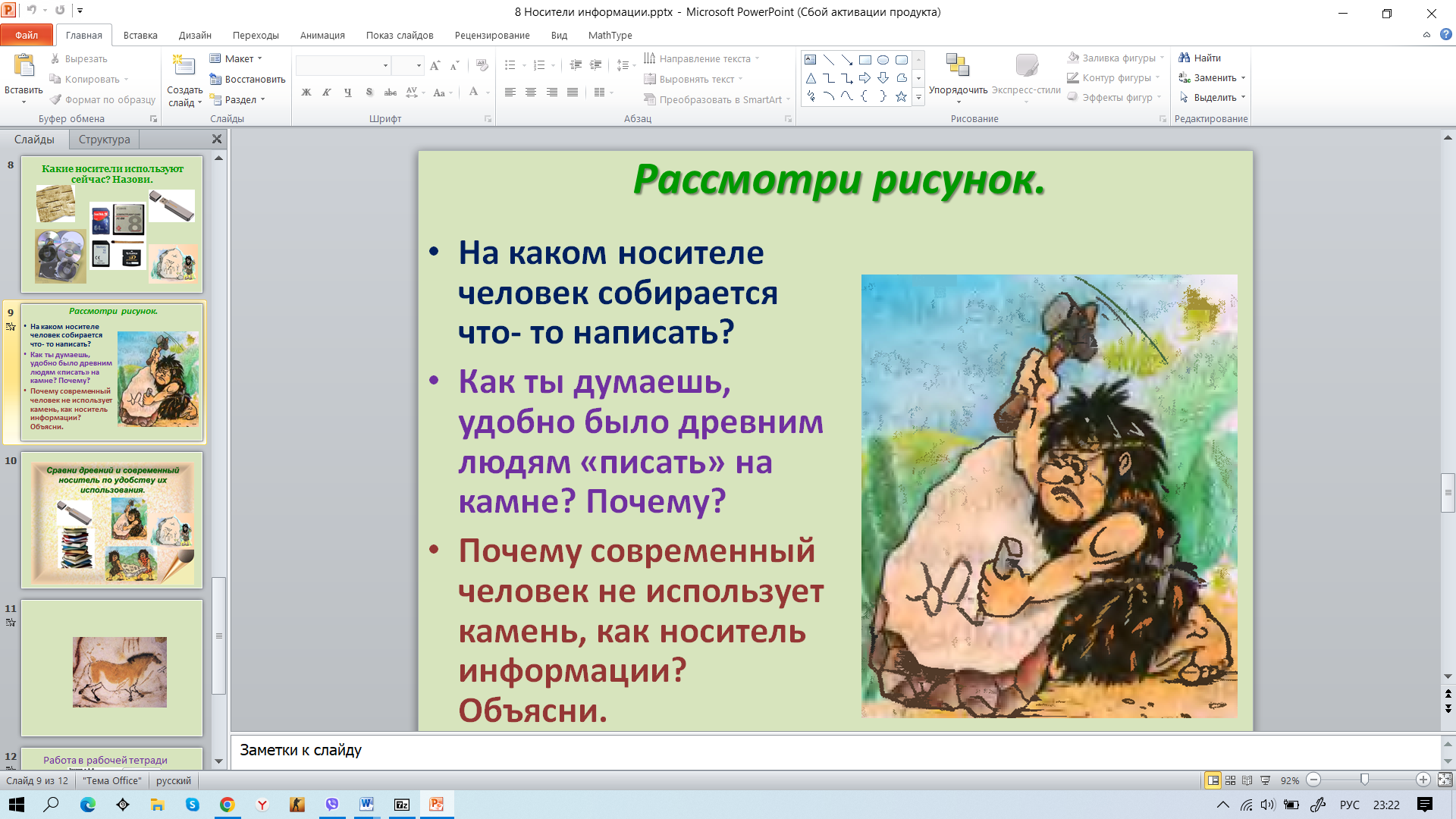Expand the shapes gallery More arrow
Image resolution: width=1456 pixels, height=819 pixels.
(x=918, y=97)
